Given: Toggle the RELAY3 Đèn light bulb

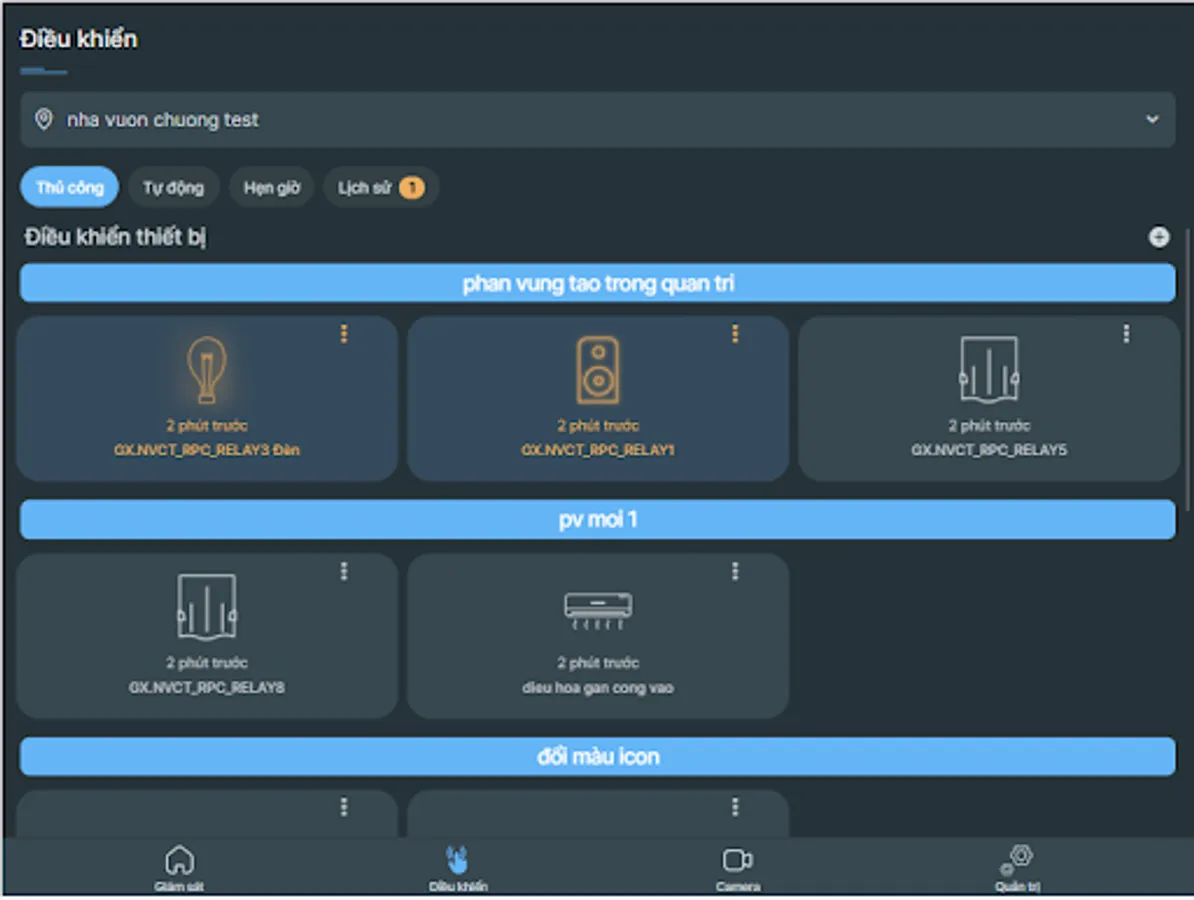Looking at the screenshot, I should [206, 370].
